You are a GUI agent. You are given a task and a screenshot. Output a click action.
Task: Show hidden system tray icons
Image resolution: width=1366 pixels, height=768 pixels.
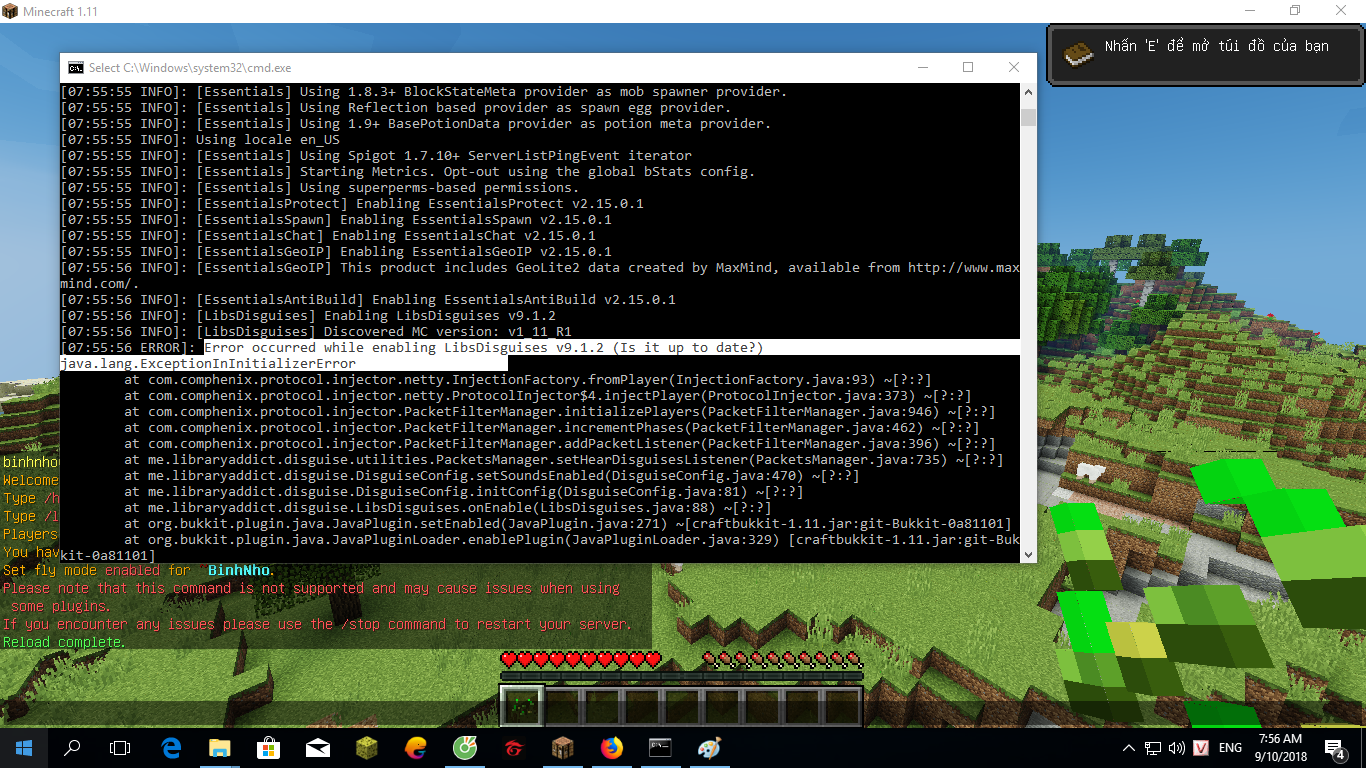pos(1129,748)
